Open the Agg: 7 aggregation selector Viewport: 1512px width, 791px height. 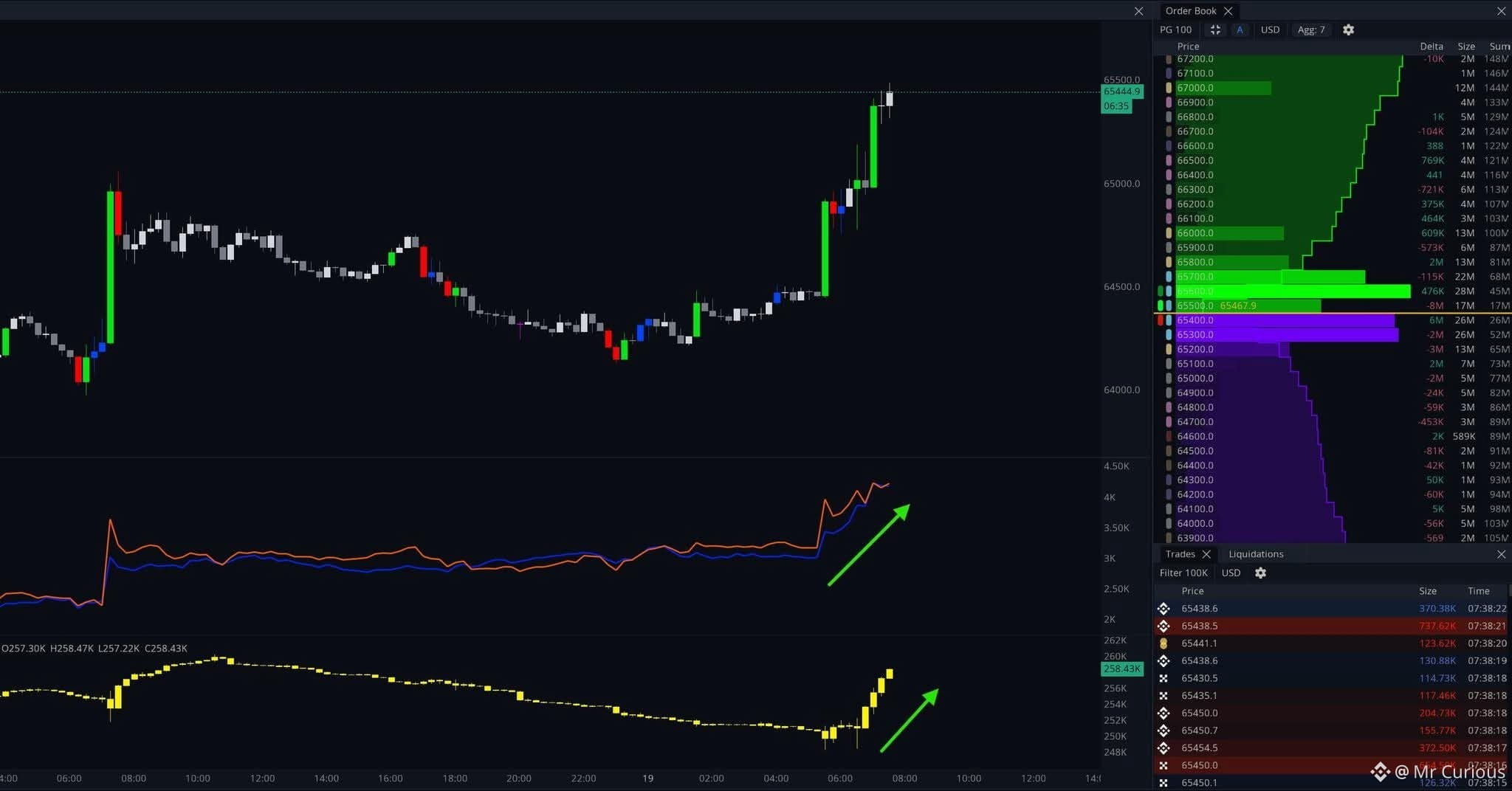pos(1311,30)
